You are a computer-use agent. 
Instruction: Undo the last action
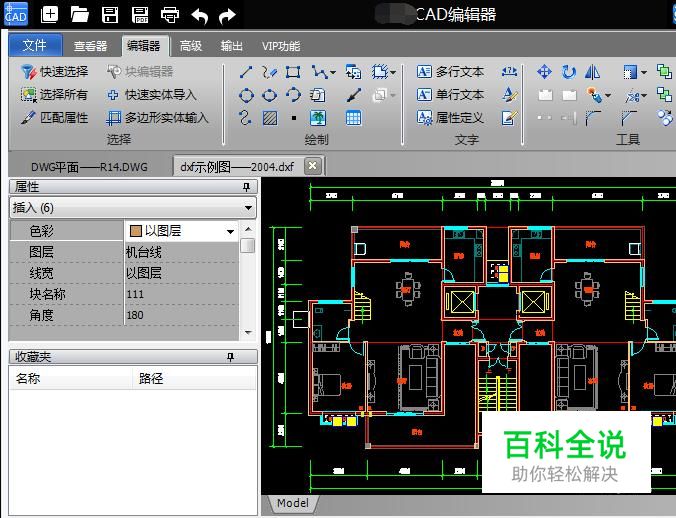pos(199,15)
